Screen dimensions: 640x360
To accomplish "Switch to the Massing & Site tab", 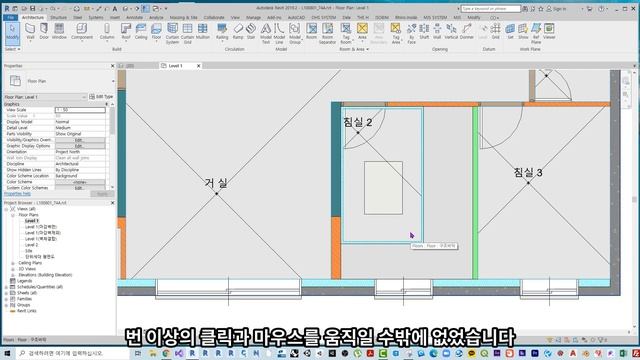I will [183, 18].
